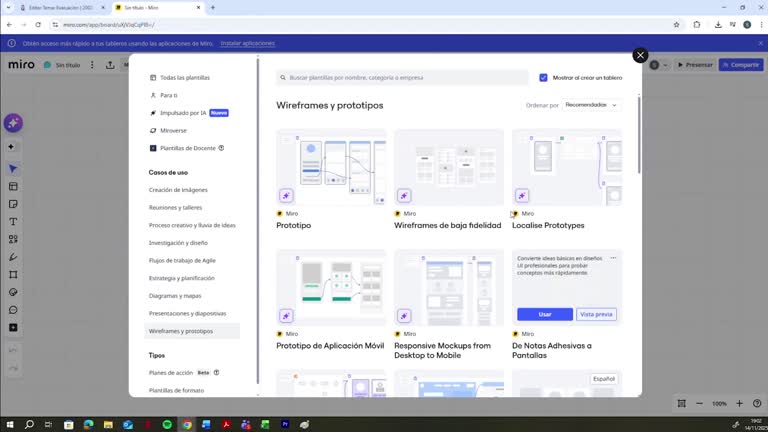Select the frame tool
Viewport: 768px width, 432px height.
[13, 275]
